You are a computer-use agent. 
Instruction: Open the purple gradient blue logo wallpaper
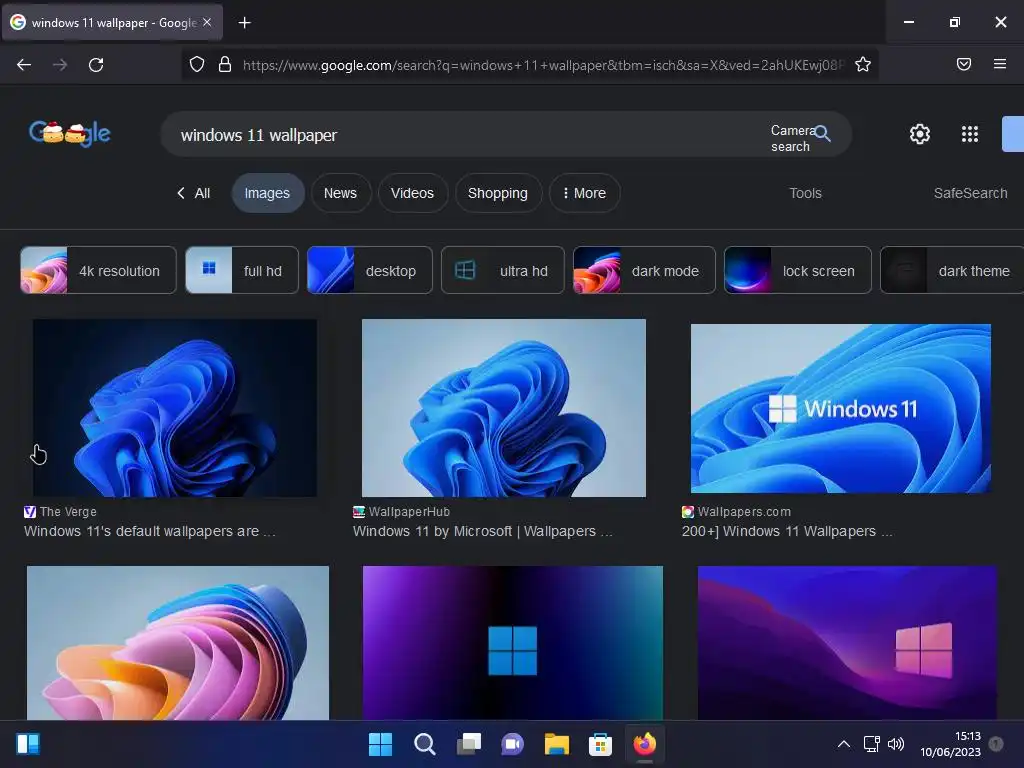coord(513,643)
